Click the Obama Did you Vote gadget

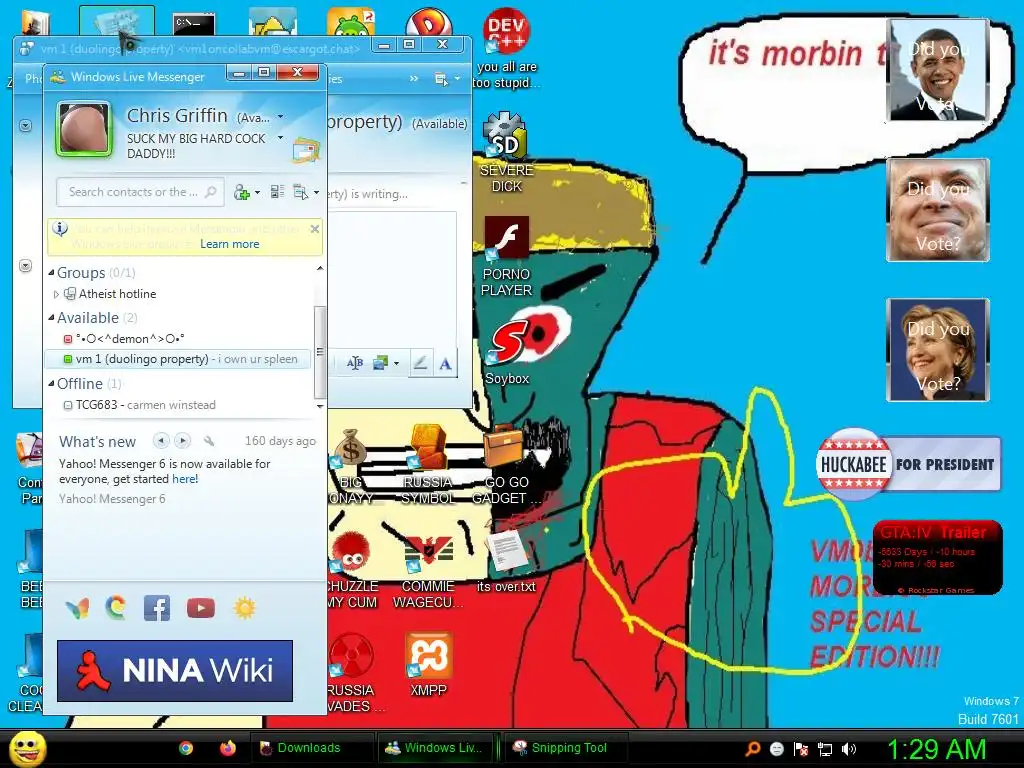point(938,70)
